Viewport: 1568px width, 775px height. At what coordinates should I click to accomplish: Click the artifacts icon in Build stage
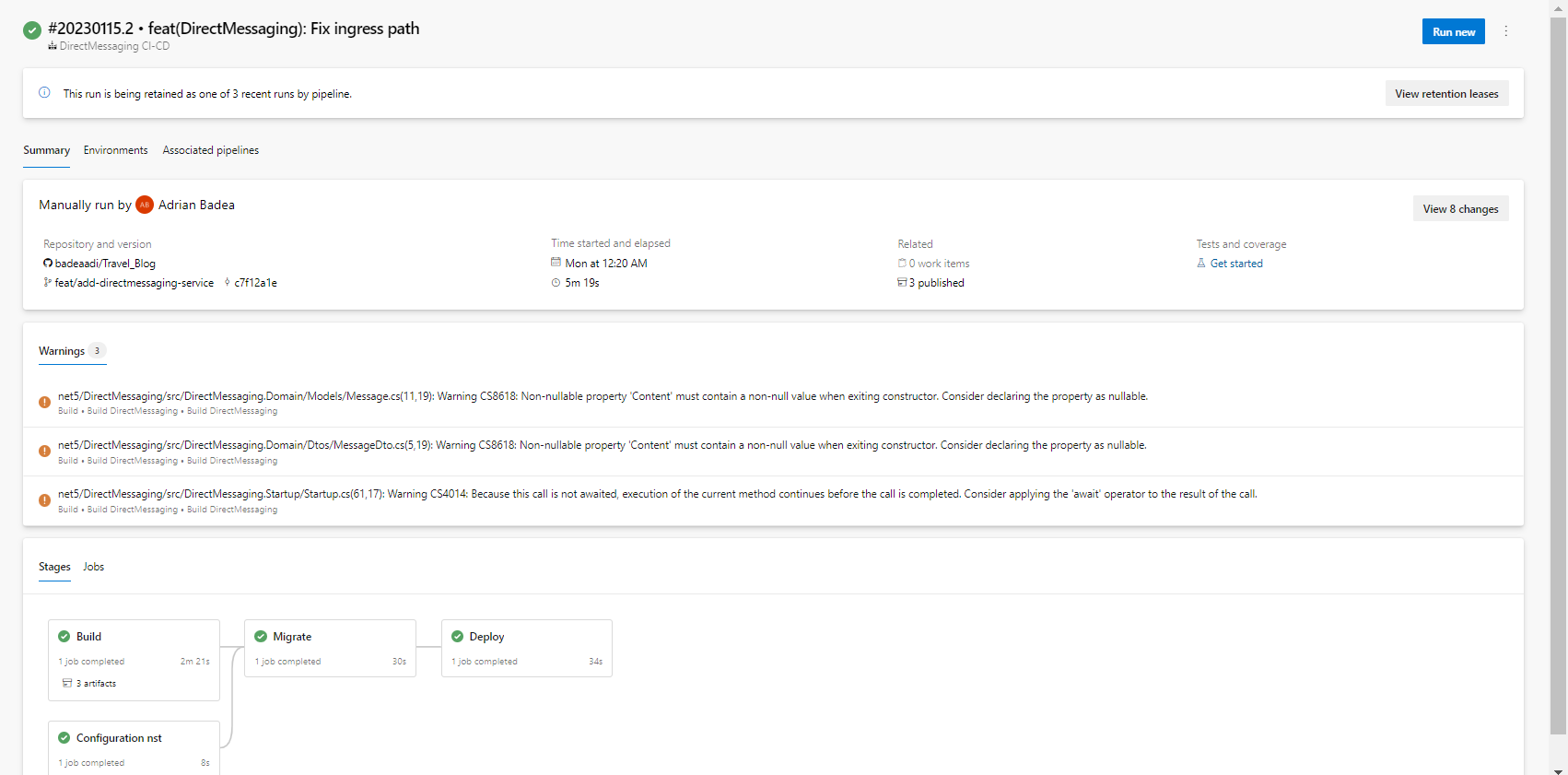tap(67, 683)
